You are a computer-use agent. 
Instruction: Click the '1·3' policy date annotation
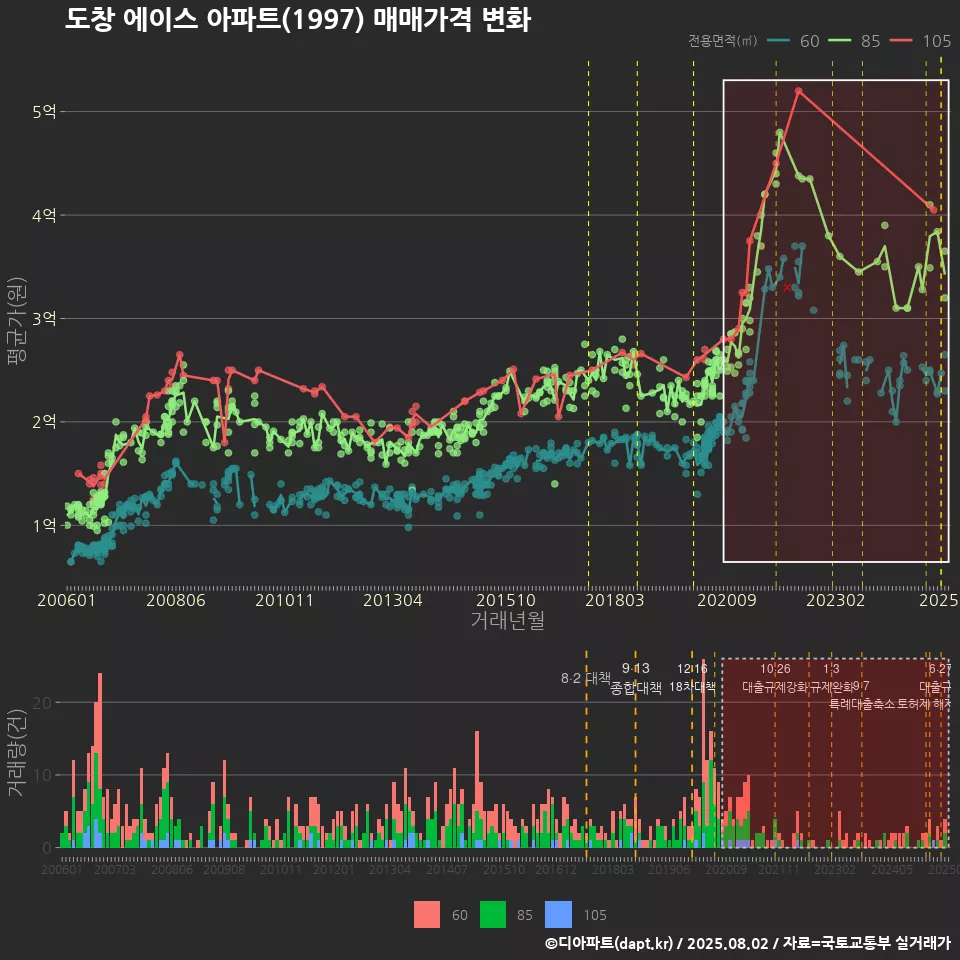click(x=831, y=668)
